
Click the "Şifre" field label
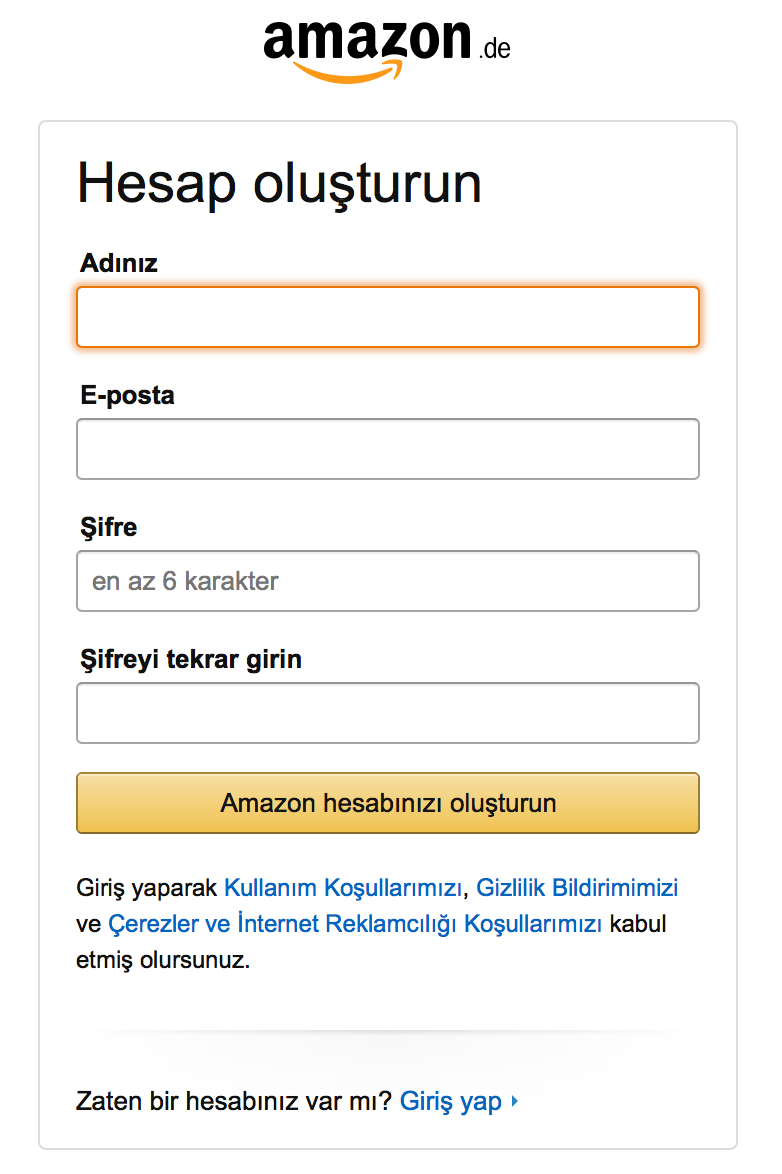(x=106, y=527)
